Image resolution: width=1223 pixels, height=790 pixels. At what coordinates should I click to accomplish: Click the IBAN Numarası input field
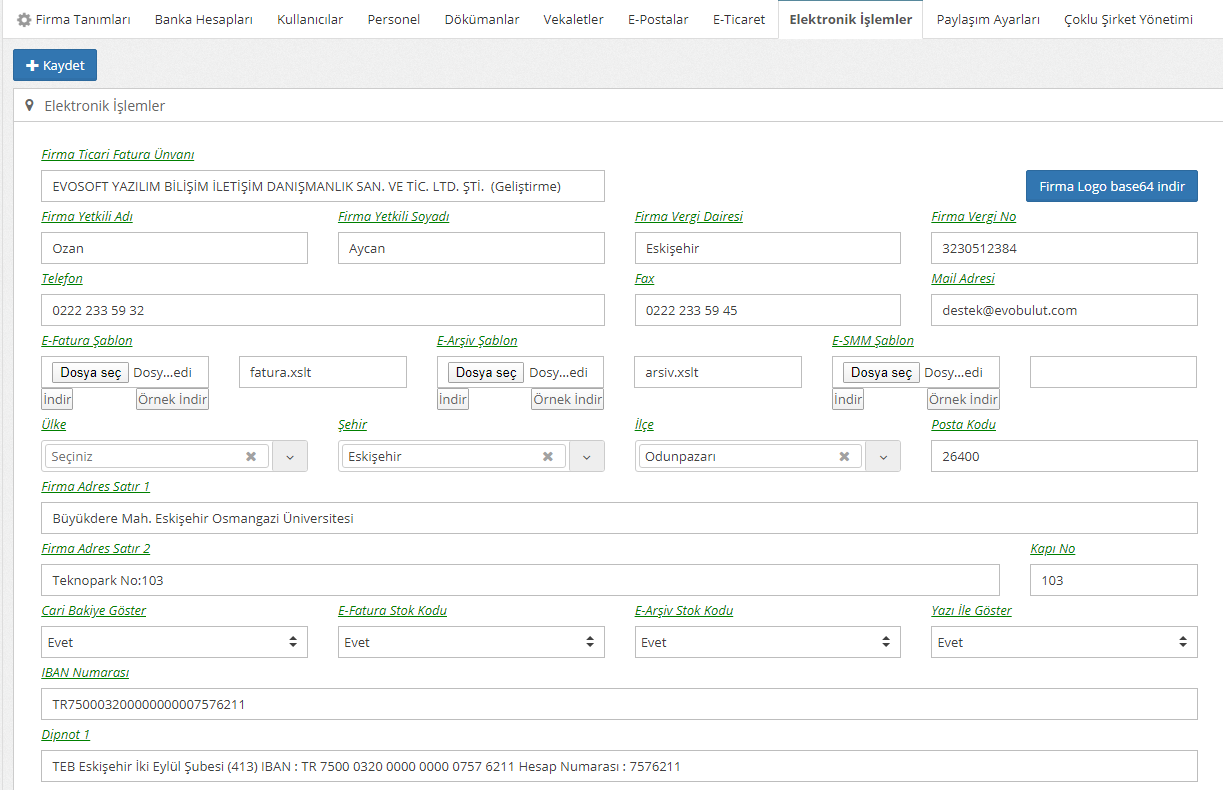click(x=619, y=704)
